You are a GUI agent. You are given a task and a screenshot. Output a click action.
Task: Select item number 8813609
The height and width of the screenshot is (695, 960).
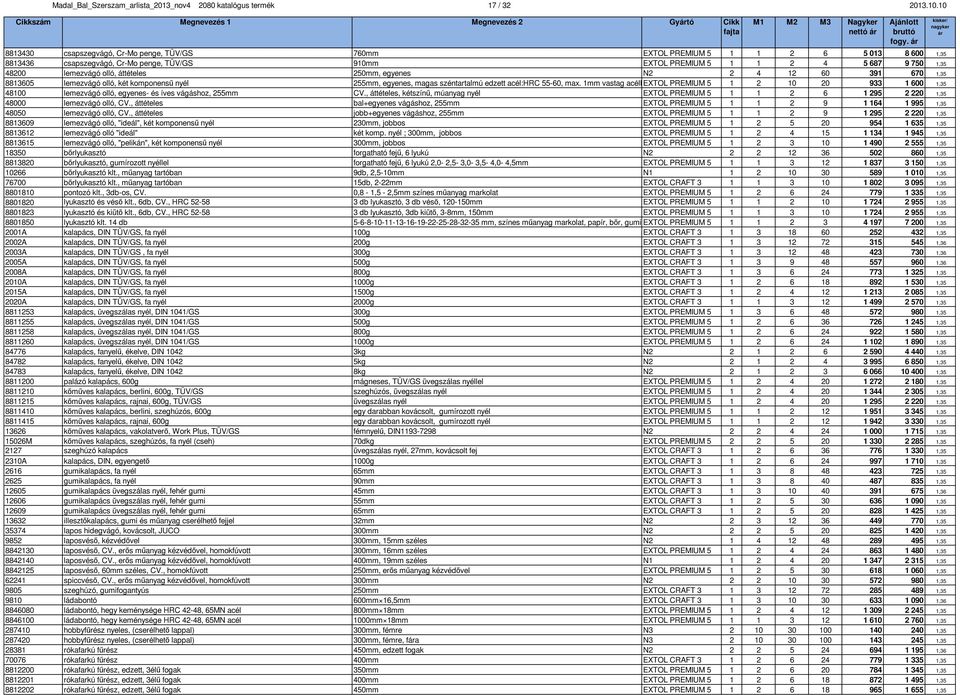point(20,123)
